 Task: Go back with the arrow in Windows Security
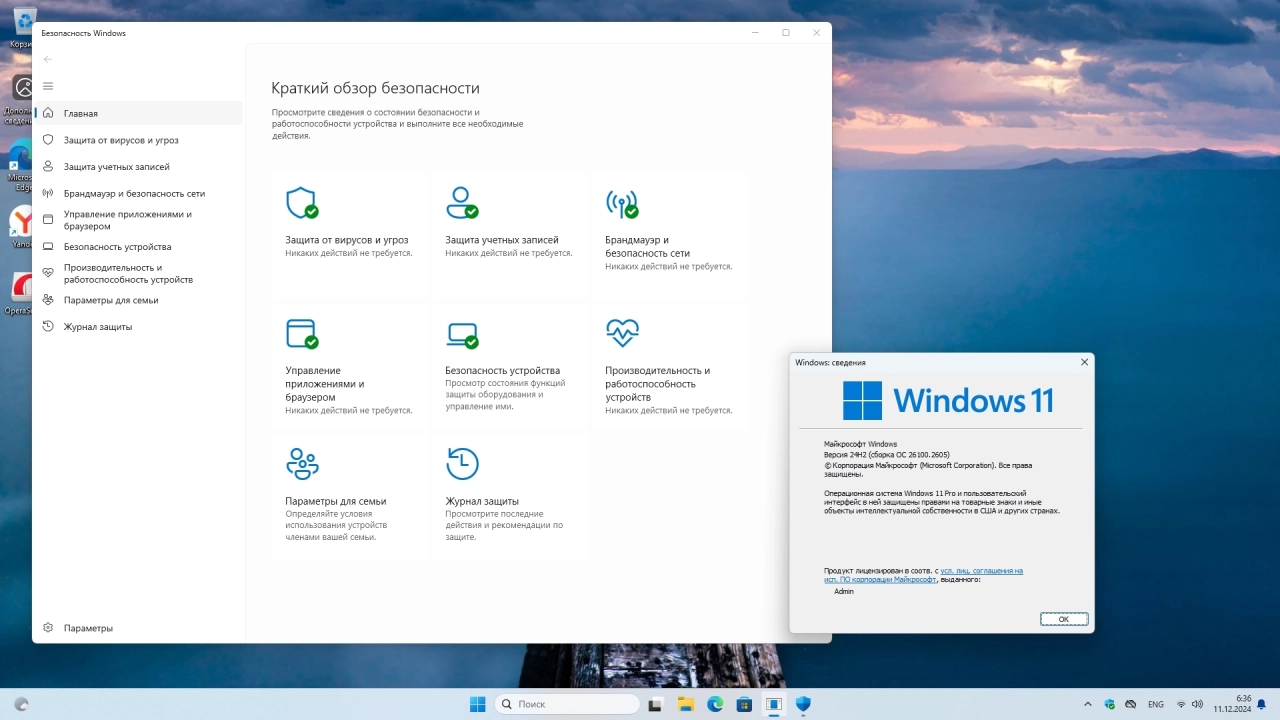48,59
